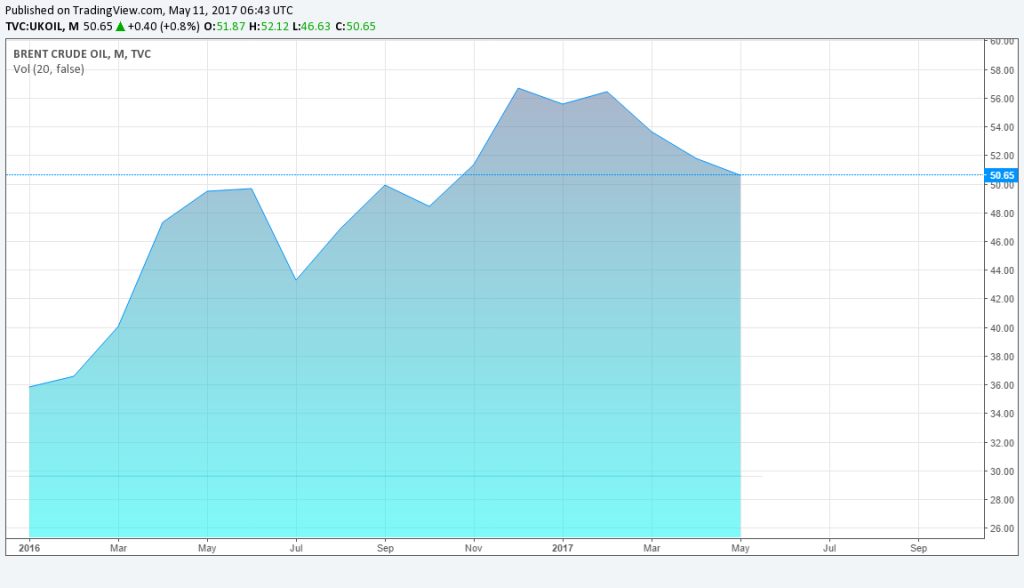Click the close price value C:50.65

pyautogui.click(x=356, y=27)
